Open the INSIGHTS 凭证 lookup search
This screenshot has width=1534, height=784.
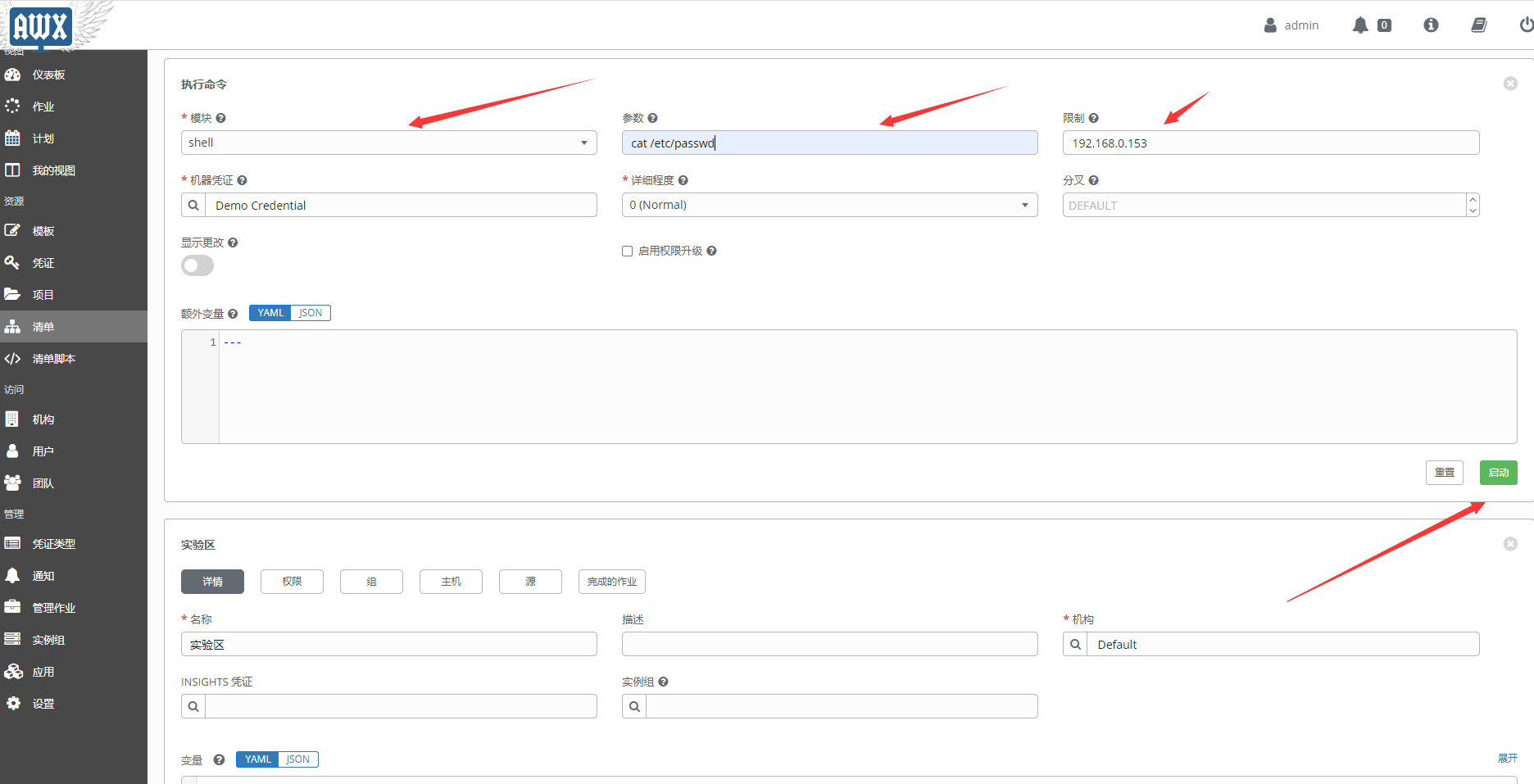[x=193, y=706]
